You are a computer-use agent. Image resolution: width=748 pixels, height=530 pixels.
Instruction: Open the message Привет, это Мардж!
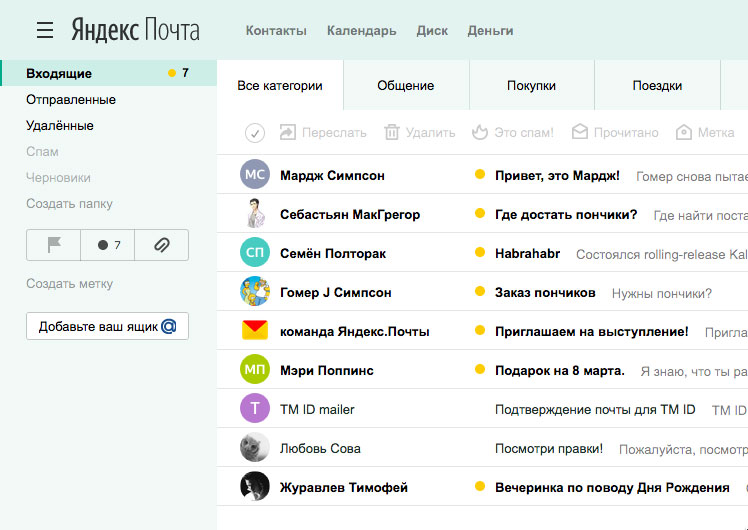[557, 175]
